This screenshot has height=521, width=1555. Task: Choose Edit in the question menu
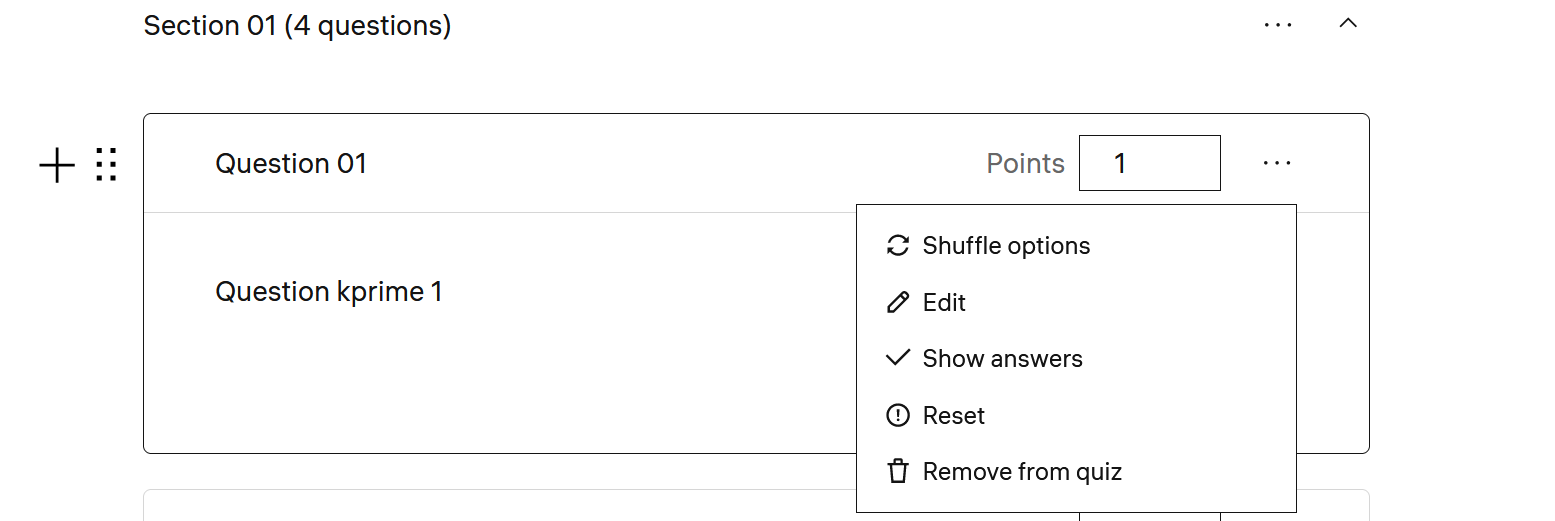[x=944, y=302]
